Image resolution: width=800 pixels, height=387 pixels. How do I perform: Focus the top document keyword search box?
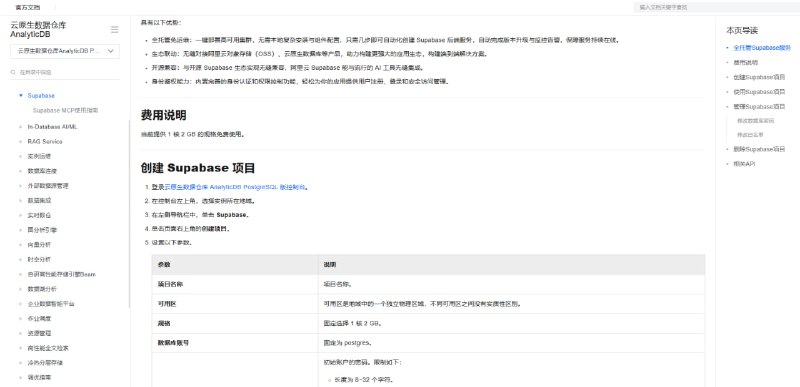(x=716, y=7)
